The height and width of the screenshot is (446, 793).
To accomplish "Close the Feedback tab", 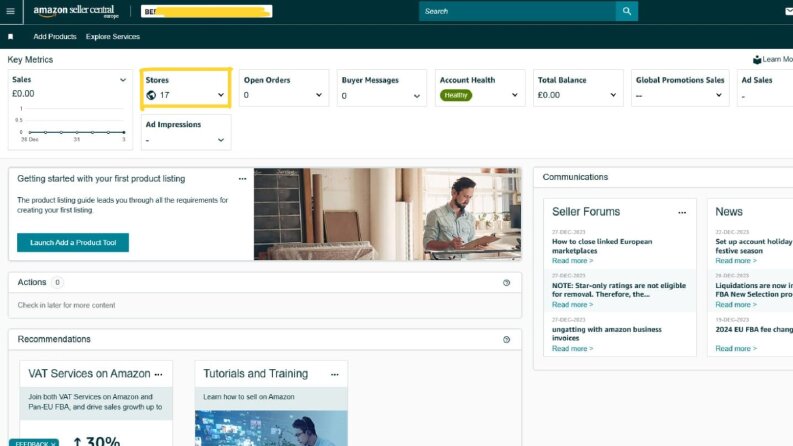I will 53,444.
